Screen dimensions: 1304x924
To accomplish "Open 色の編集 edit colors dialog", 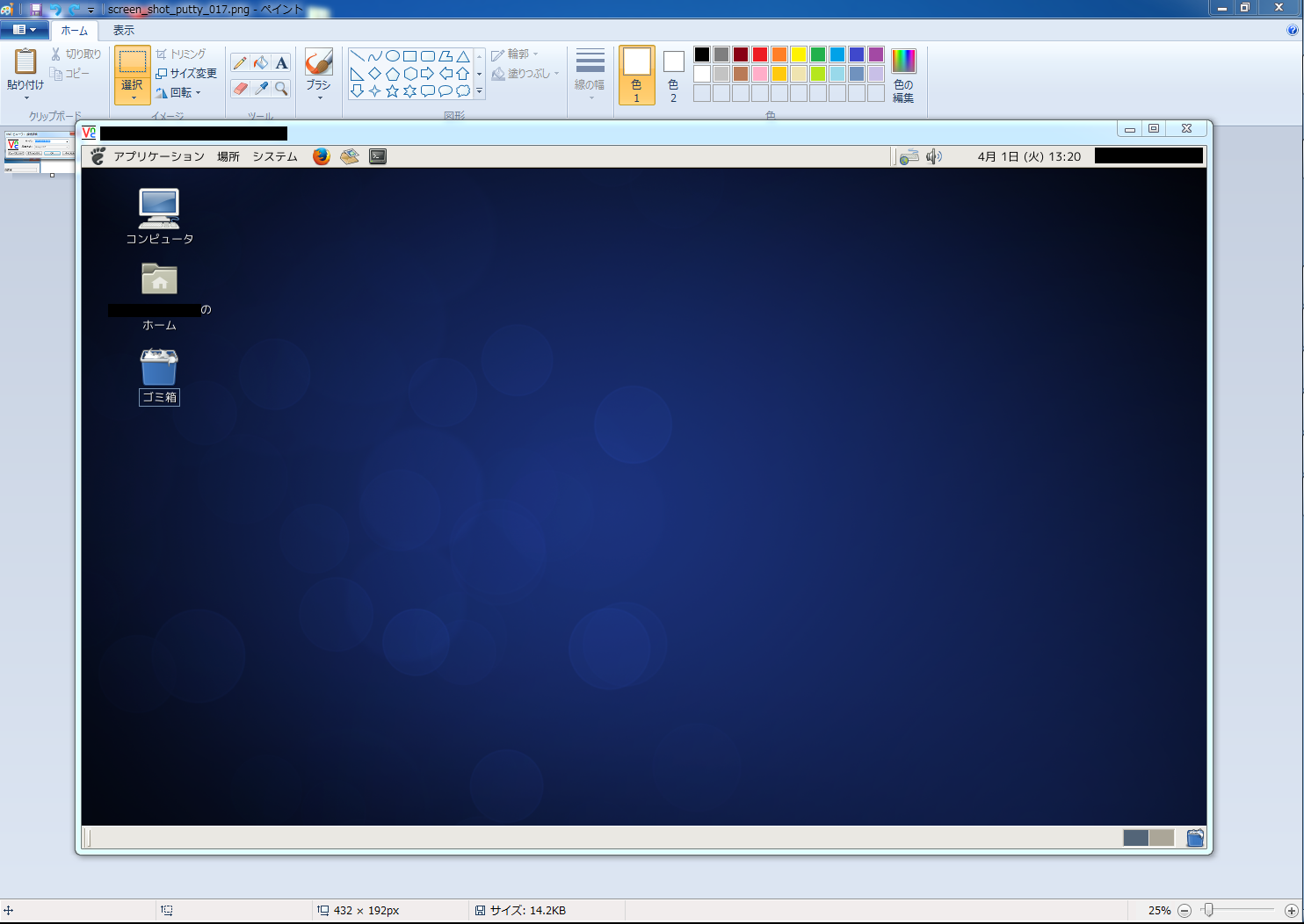I will (x=903, y=76).
